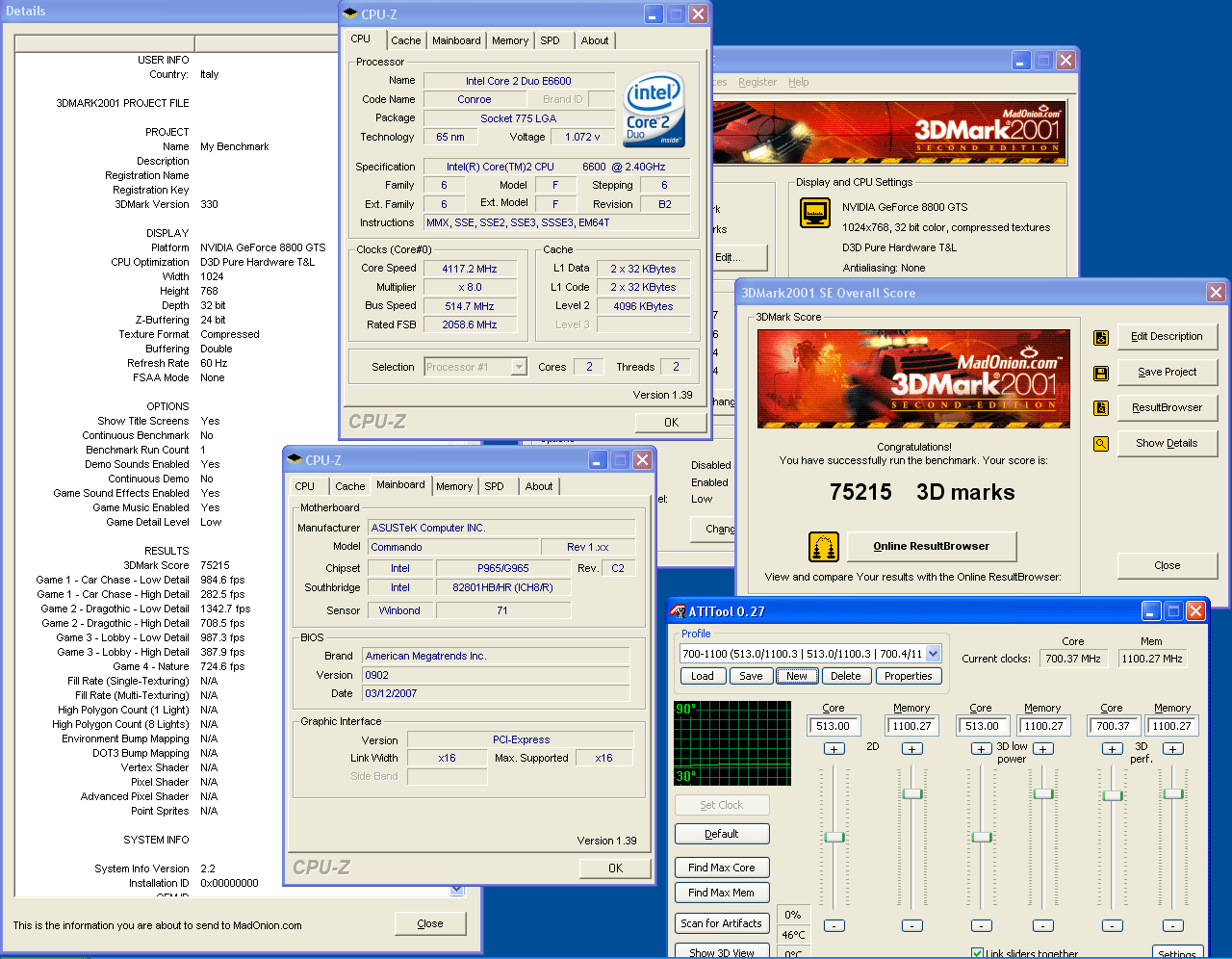The height and width of the screenshot is (959, 1232).
Task: Open About tab in the CPU-Z motherboard window
Action: [539, 486]
